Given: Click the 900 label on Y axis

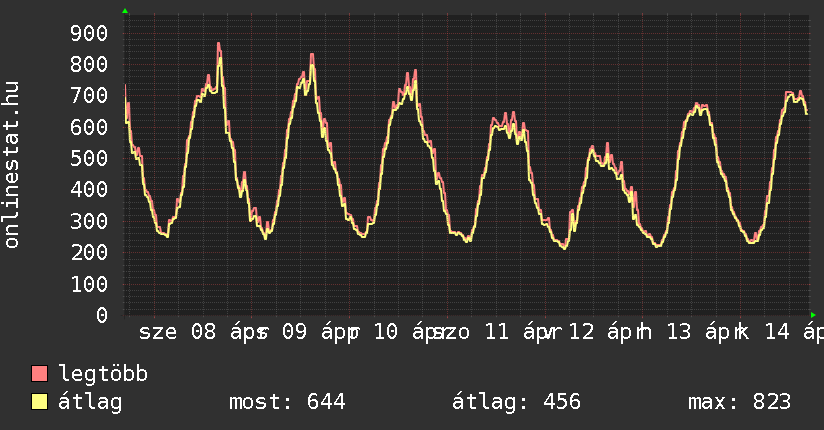Looking at the screenshot, I should point(88,33).
